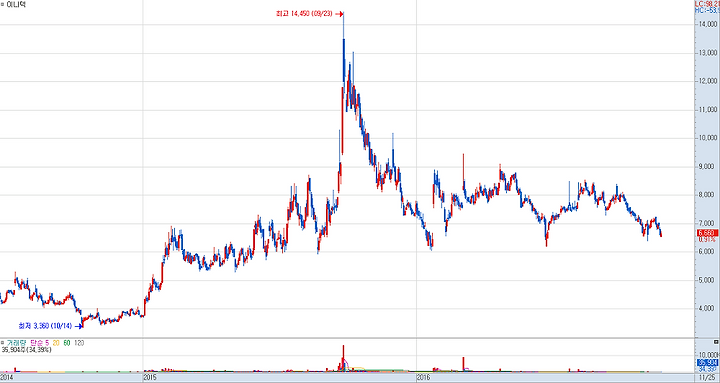This screenshot has width=720, height=383.
Task: Select the 20 moving average label
Action: (56, 343)
